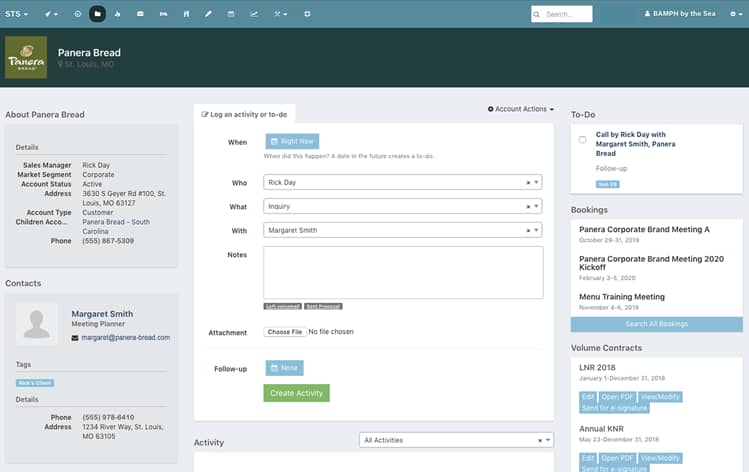Click phone number (555) 867-5309
This screenshot has height=472, width=749.
108,241
